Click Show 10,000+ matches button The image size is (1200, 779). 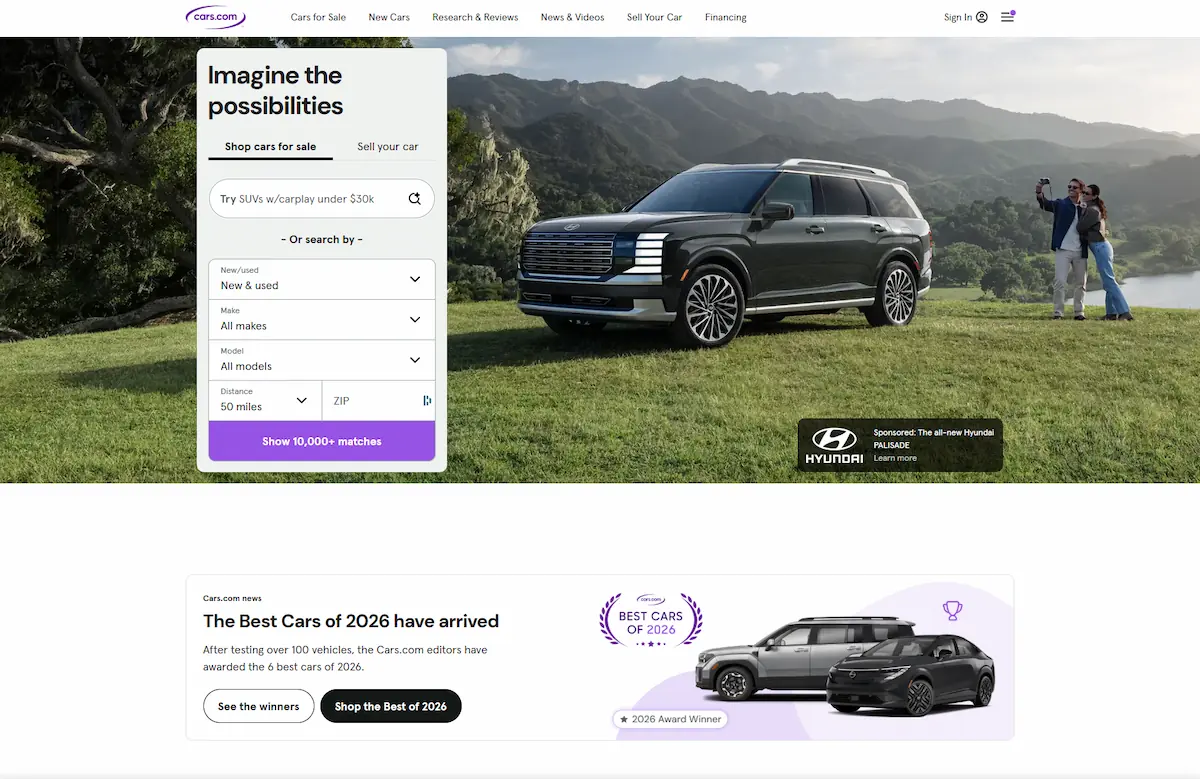(x=322, y=441)
